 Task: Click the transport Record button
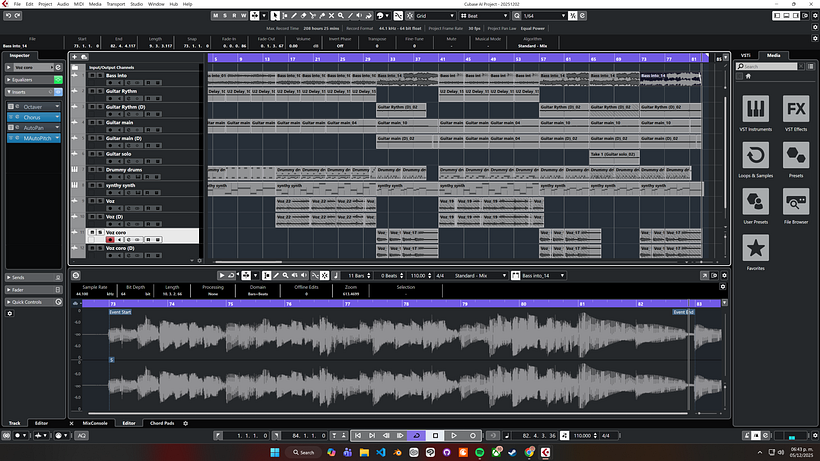pos(473,435)
